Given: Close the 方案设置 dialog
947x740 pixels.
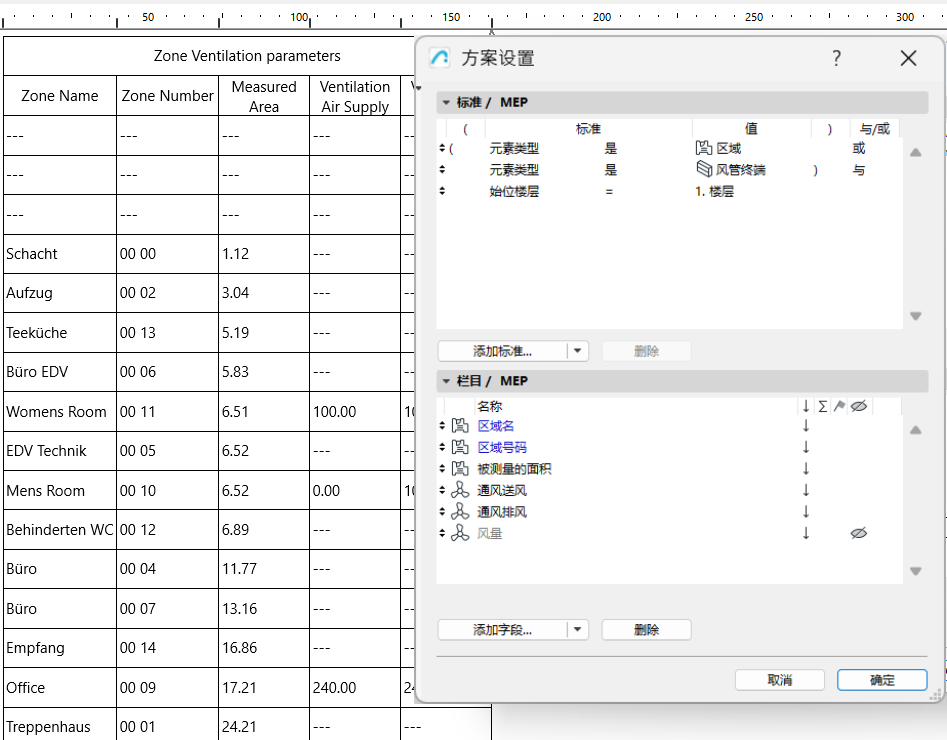Looking at the screenshot, I should pos(908,58).
